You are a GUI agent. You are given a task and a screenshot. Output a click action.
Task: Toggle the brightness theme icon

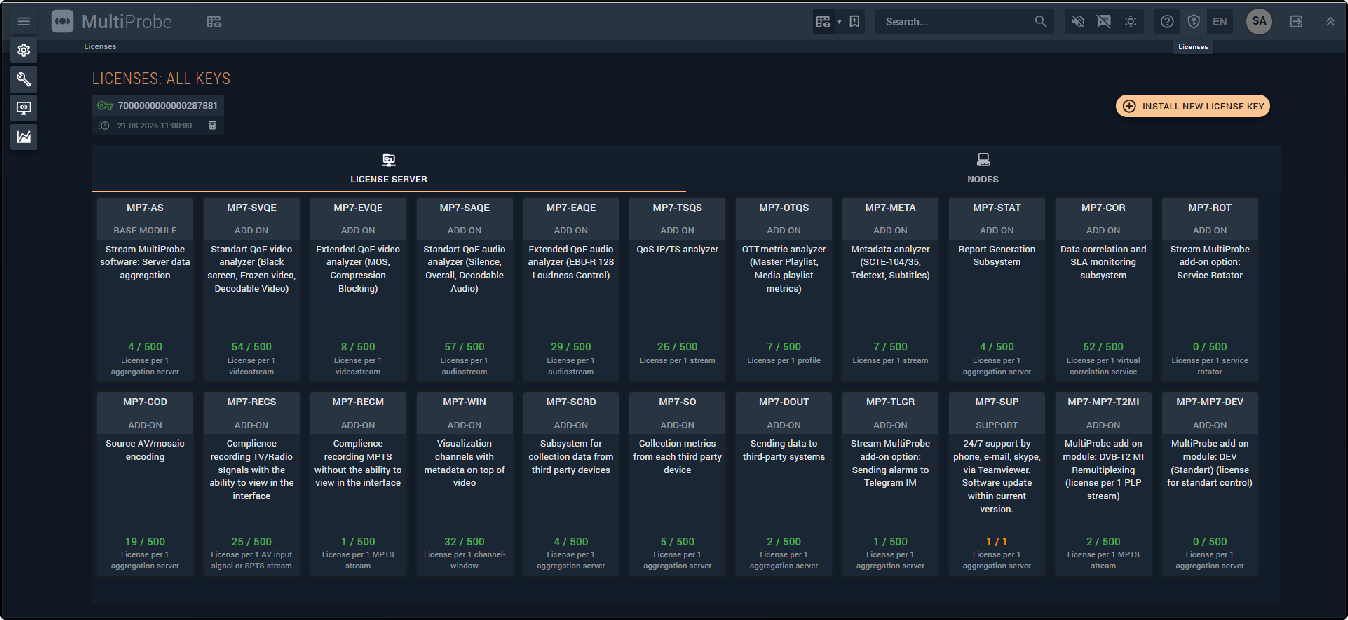tap(1131, 21)
